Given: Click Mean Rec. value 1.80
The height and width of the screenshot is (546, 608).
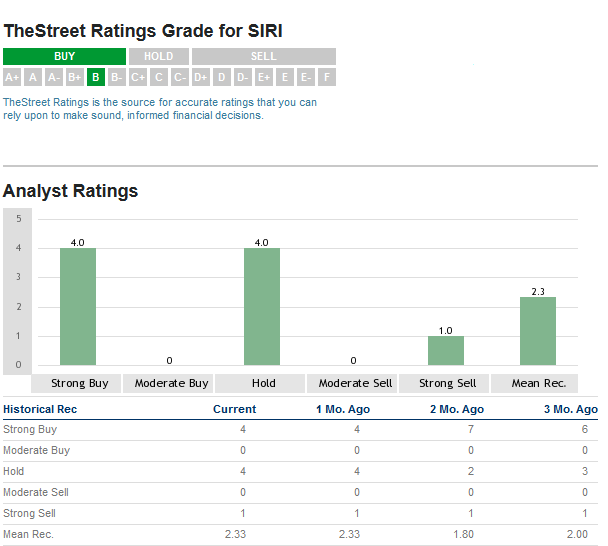Looking at the screenshot, I should (464, 534).
